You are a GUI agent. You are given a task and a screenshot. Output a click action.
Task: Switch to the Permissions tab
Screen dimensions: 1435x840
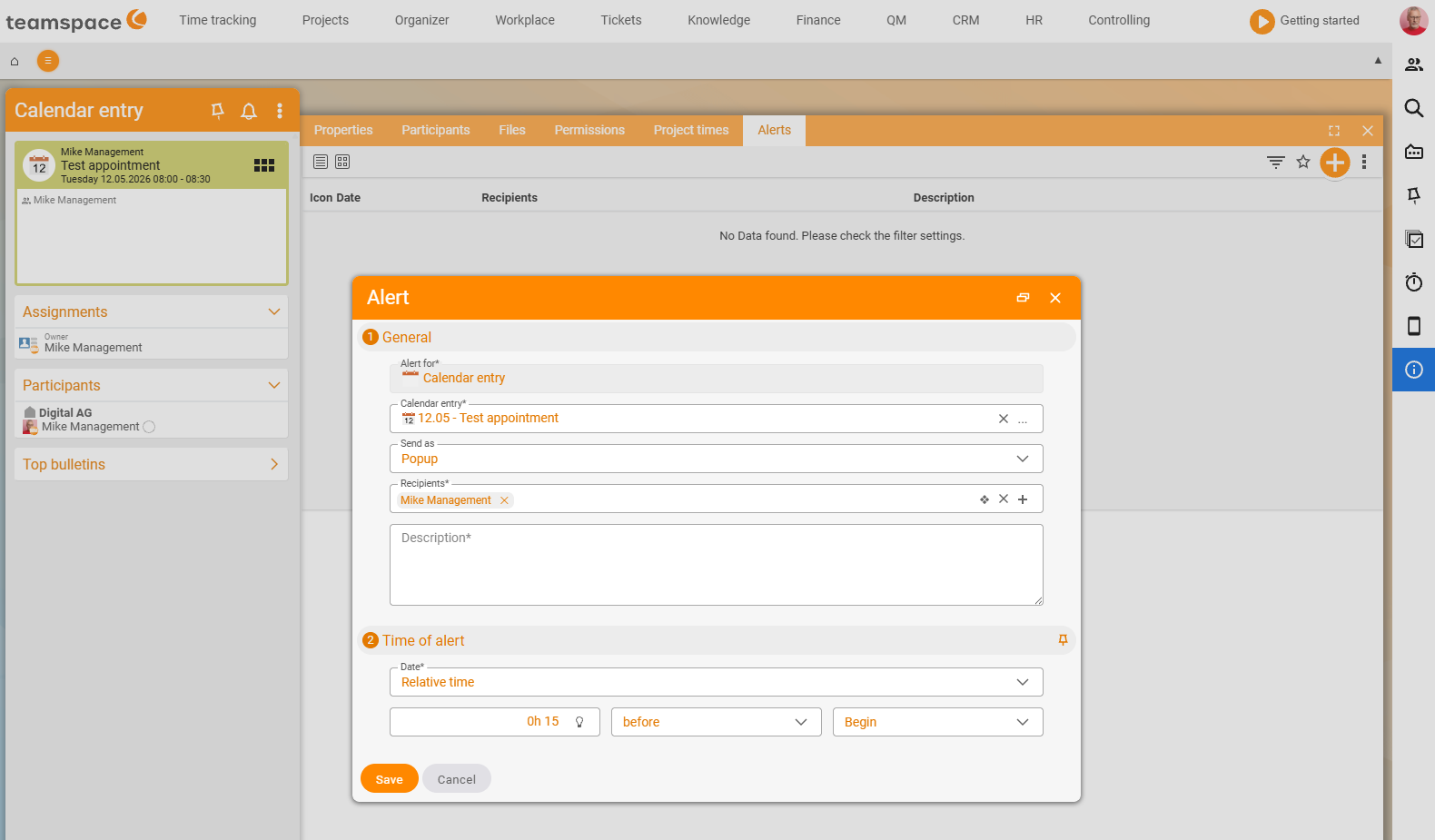589,130
